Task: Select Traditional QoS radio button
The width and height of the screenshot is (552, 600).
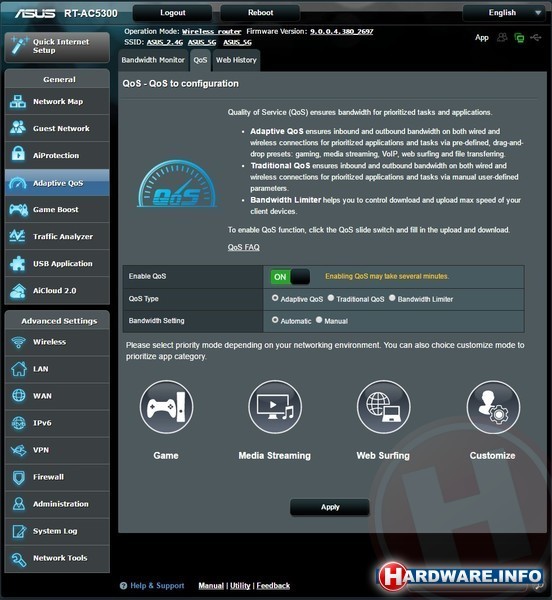Action: (x=331, y=298)
